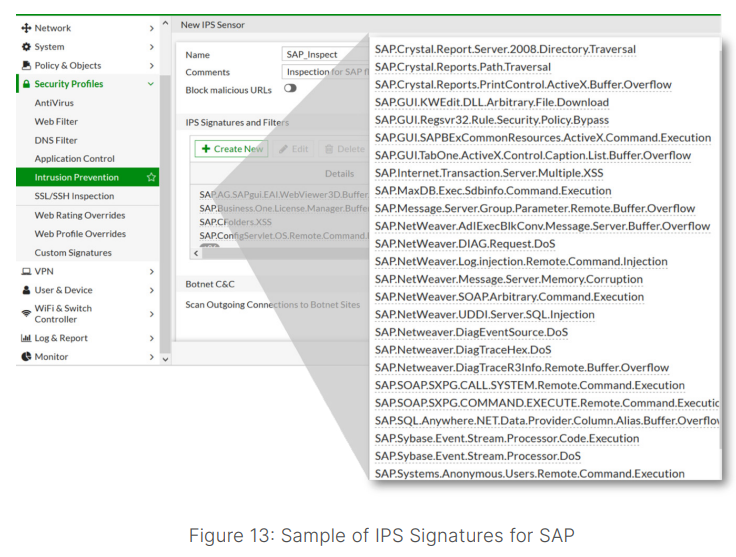The width and height of the screenshot is (736, 557).
Task: Open Custom Signatures page
Action: pos(73,252)
